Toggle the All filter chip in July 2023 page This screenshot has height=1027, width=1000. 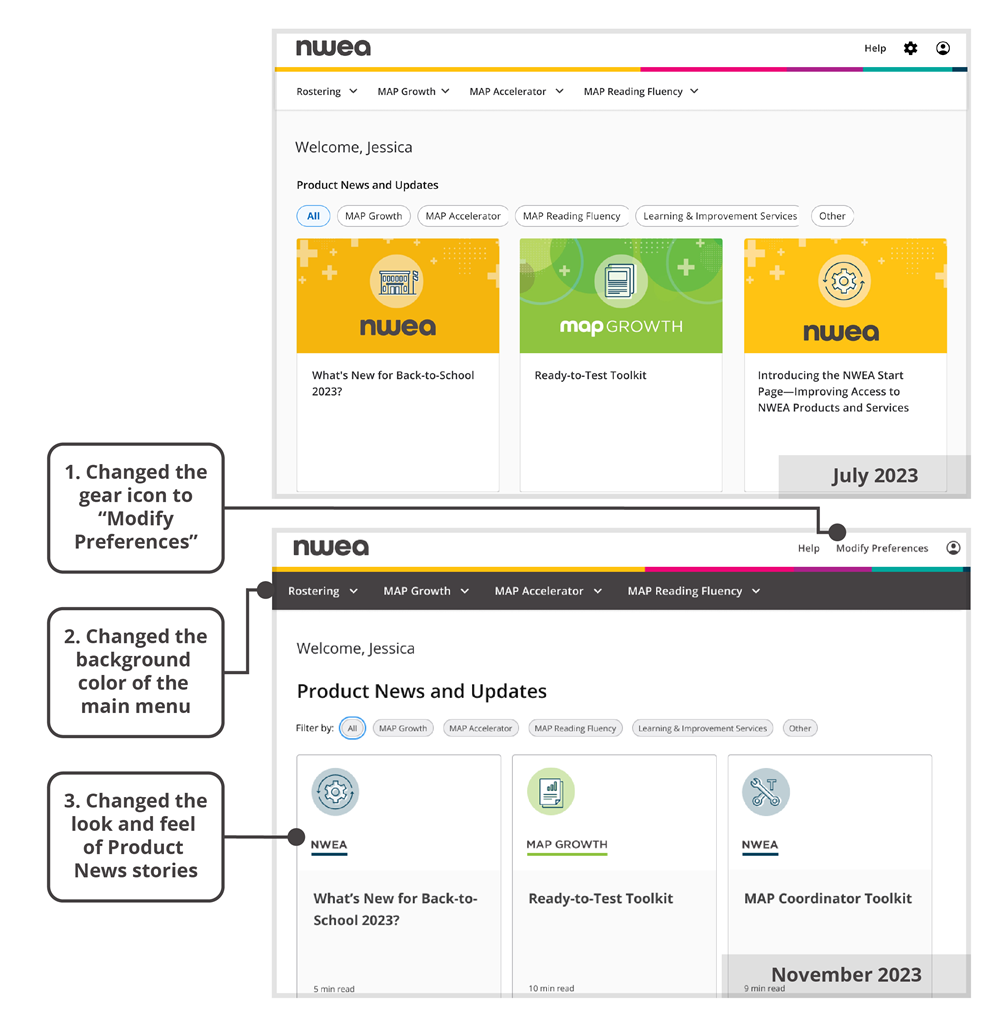(314, 216)
